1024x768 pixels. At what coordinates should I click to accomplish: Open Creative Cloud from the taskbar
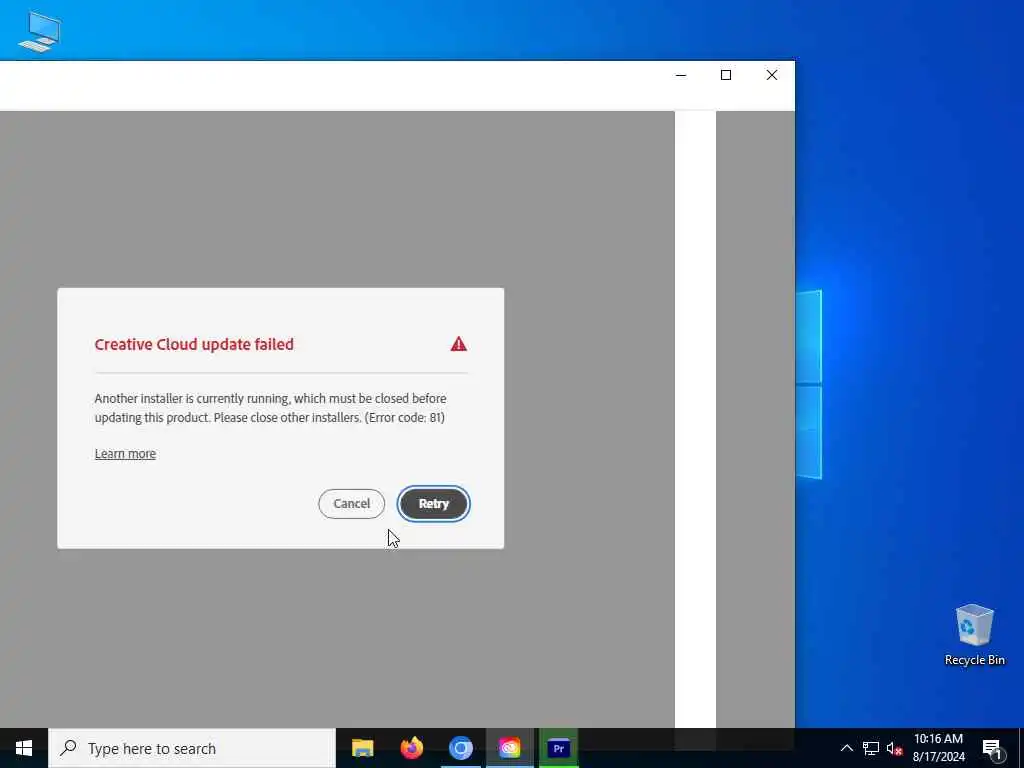click(509, 748)
